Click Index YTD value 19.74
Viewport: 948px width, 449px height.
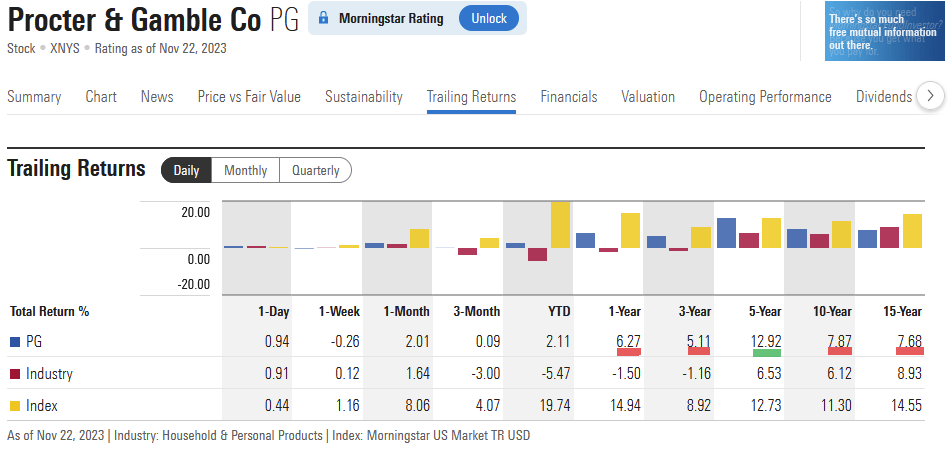(556, 406)
